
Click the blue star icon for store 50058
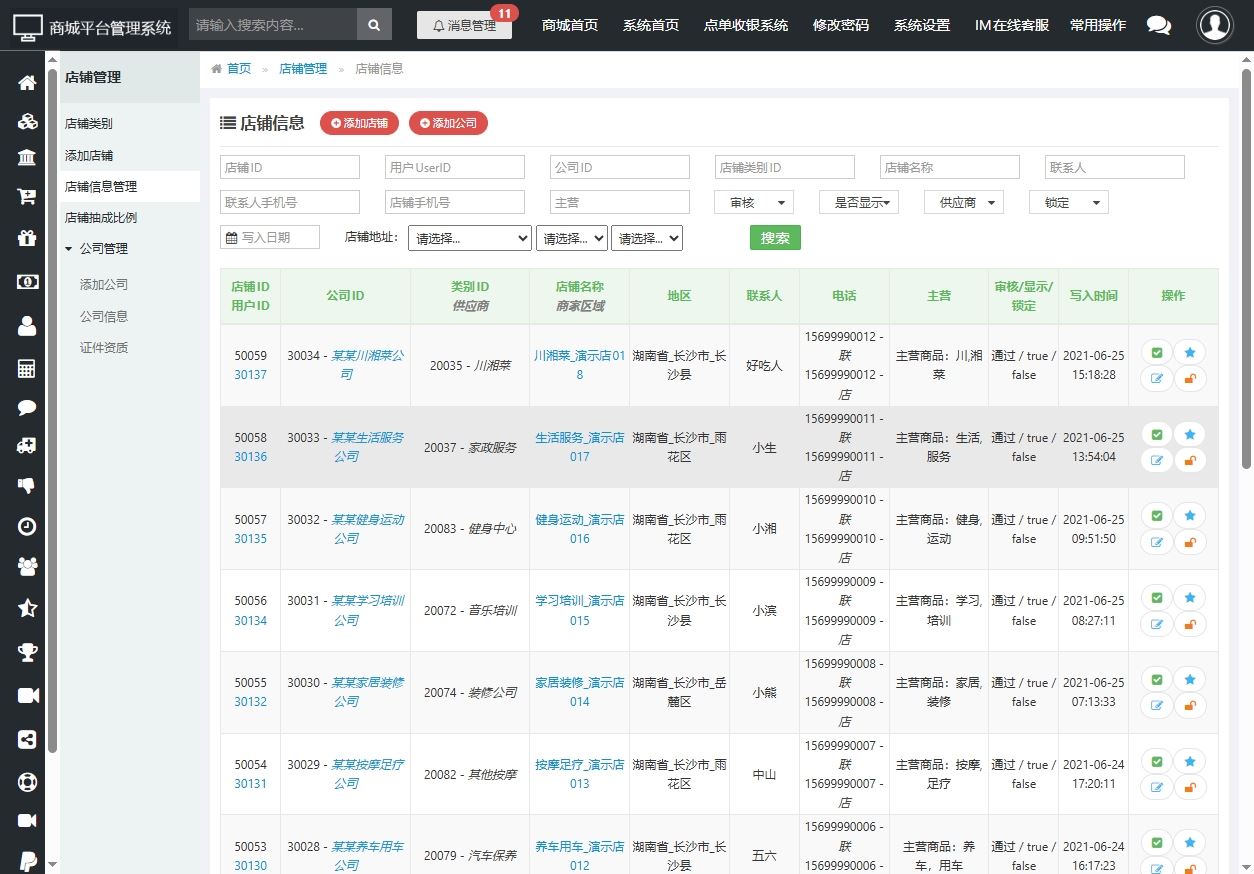(1190, 434)
